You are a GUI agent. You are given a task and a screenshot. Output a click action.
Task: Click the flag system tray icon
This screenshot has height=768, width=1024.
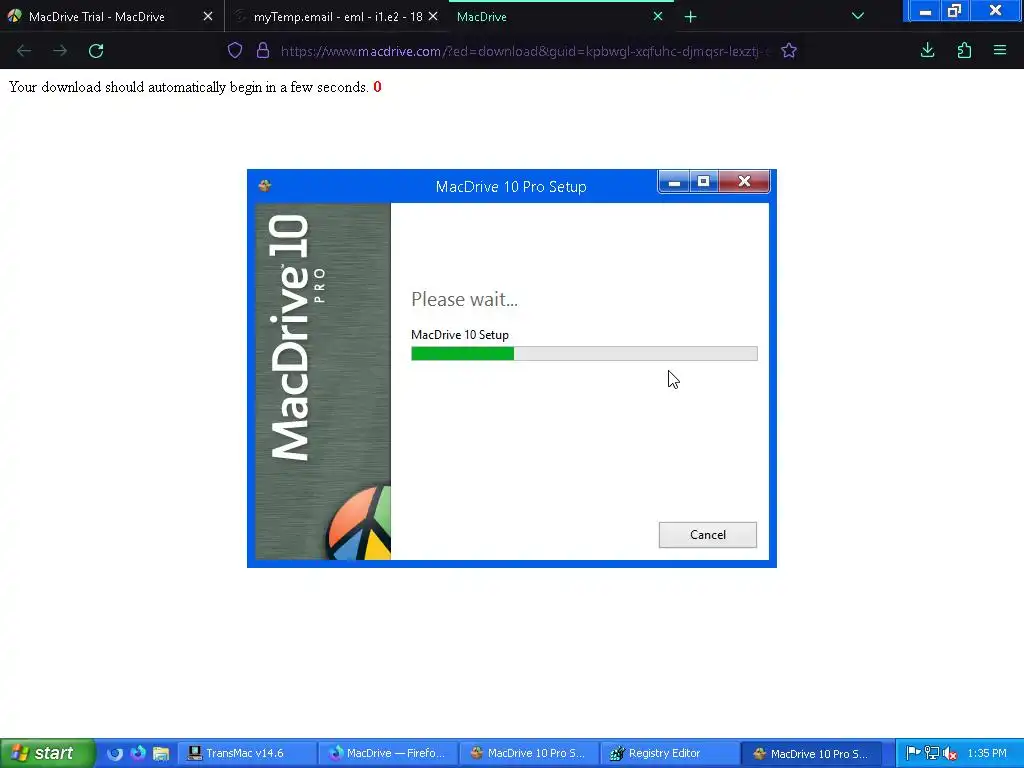(914, 754)
